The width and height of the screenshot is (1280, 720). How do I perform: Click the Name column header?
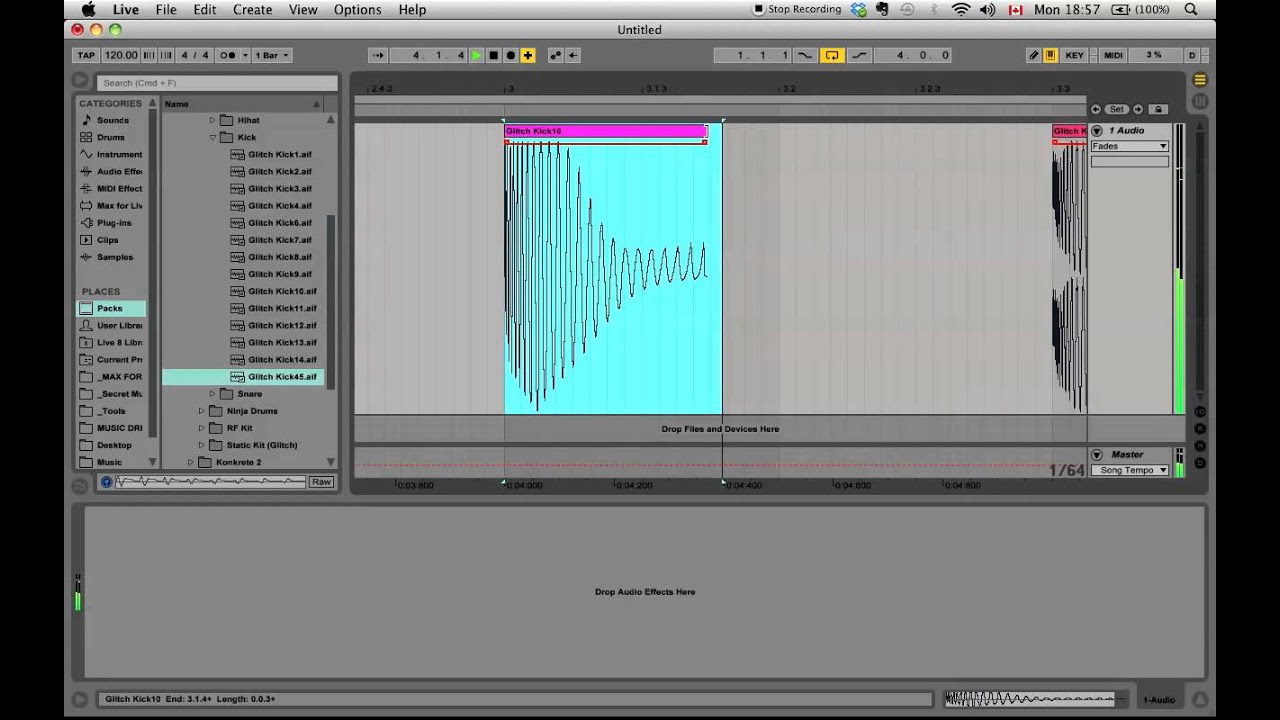click(x=243, y=103)
